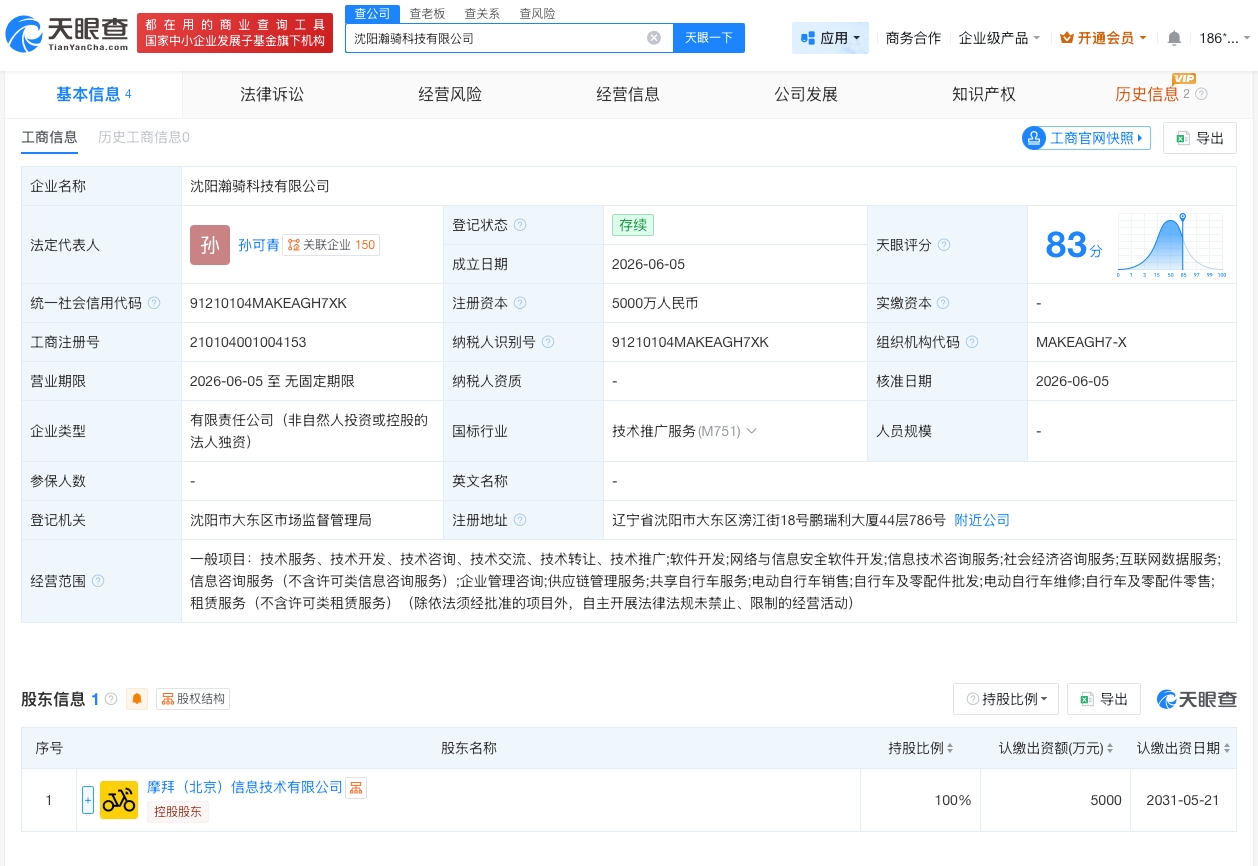Open the 应用 dropdown menu
This screenshot has width=1258, height=866.
pyautogui.click(x=830, y=38)
